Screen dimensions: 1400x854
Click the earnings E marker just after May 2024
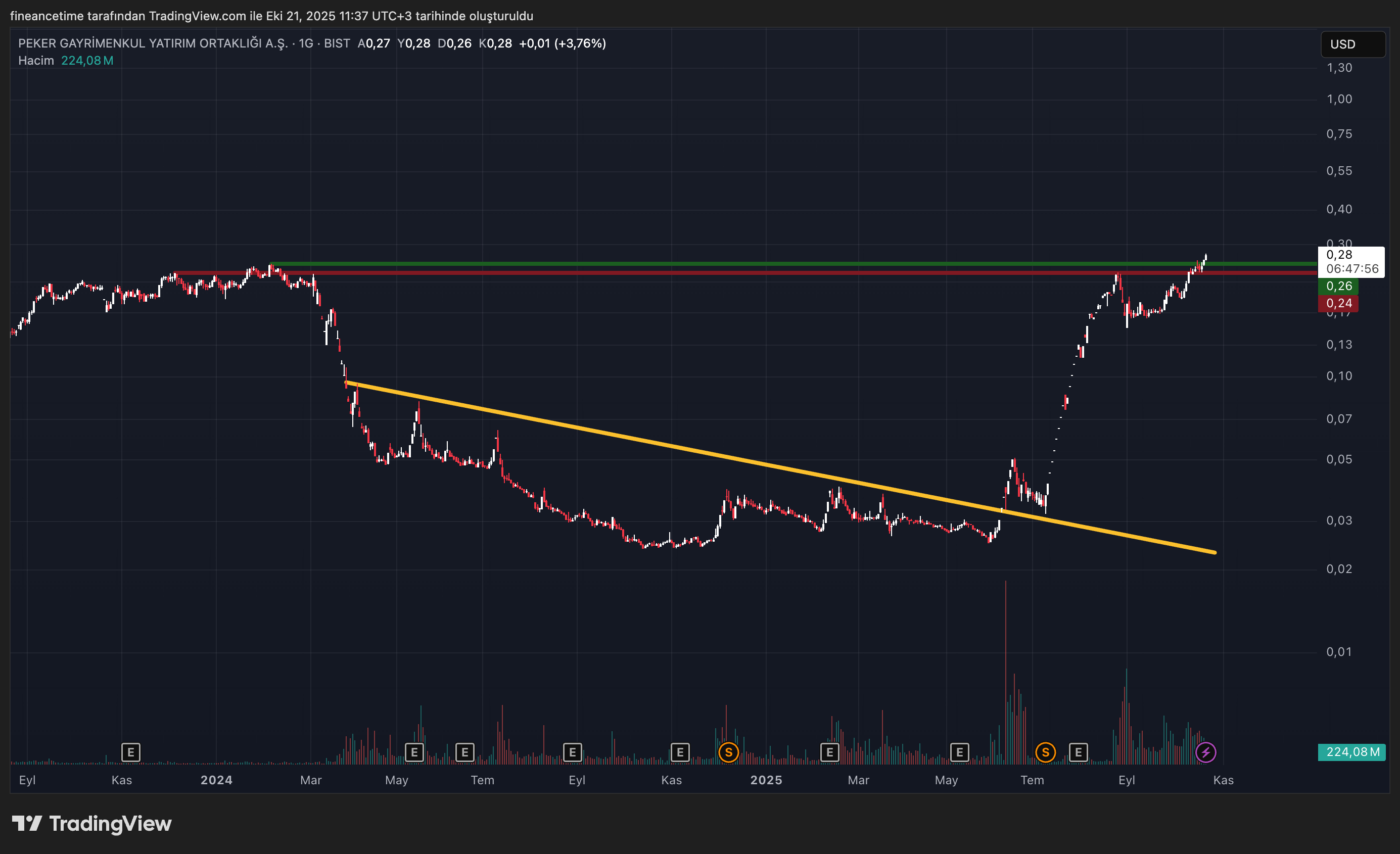coord(414,752)
